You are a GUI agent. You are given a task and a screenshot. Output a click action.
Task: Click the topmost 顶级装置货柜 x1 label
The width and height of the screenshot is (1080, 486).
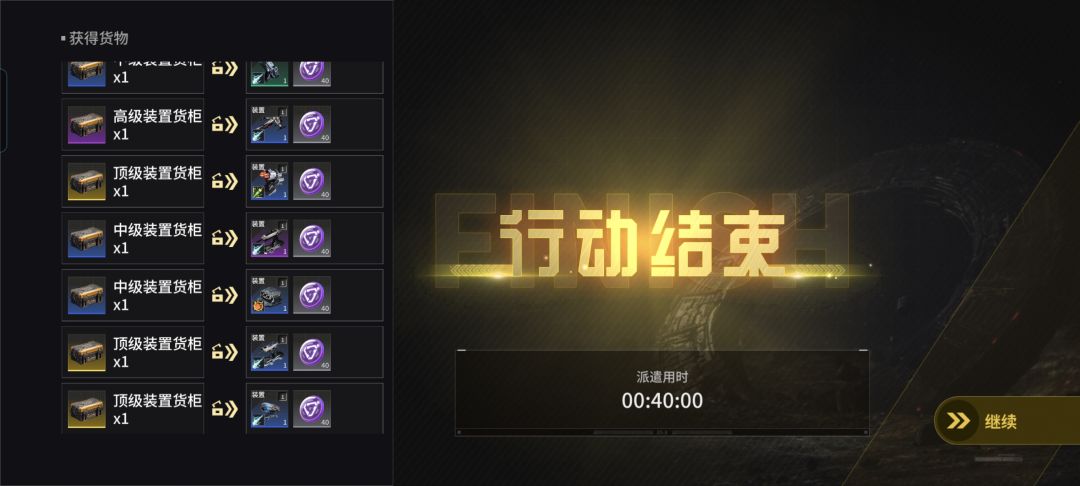157,182
